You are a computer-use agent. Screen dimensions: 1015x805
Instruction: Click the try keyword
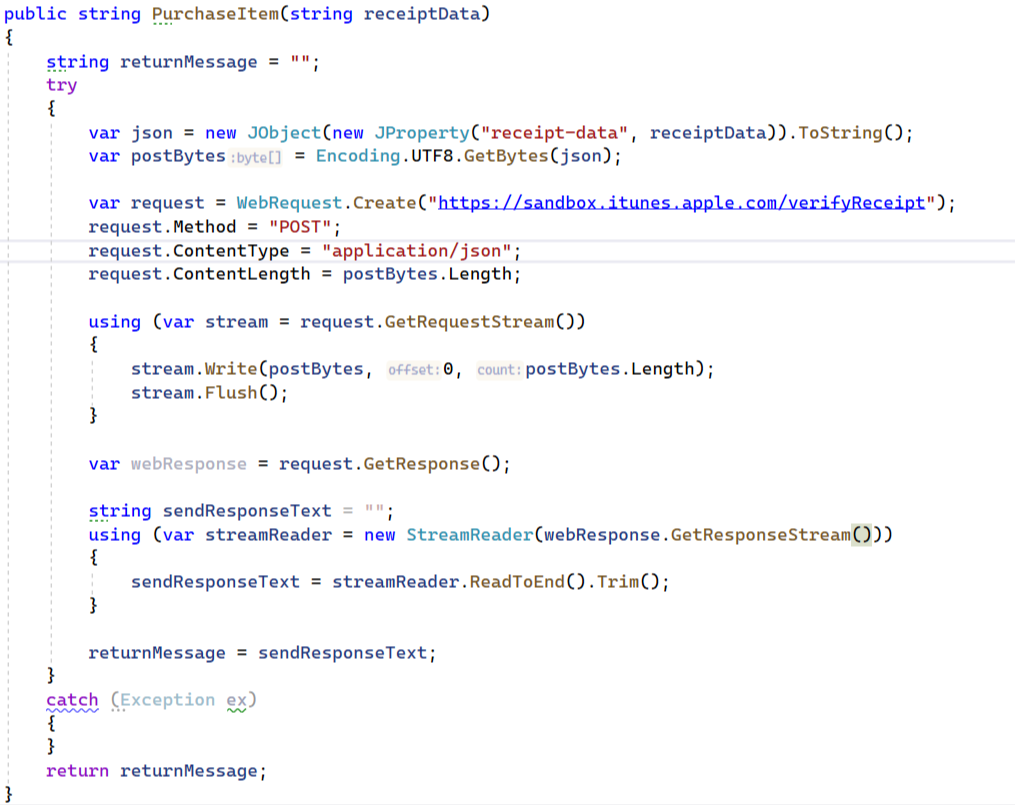pyautogui.click(x=61, y=85)
